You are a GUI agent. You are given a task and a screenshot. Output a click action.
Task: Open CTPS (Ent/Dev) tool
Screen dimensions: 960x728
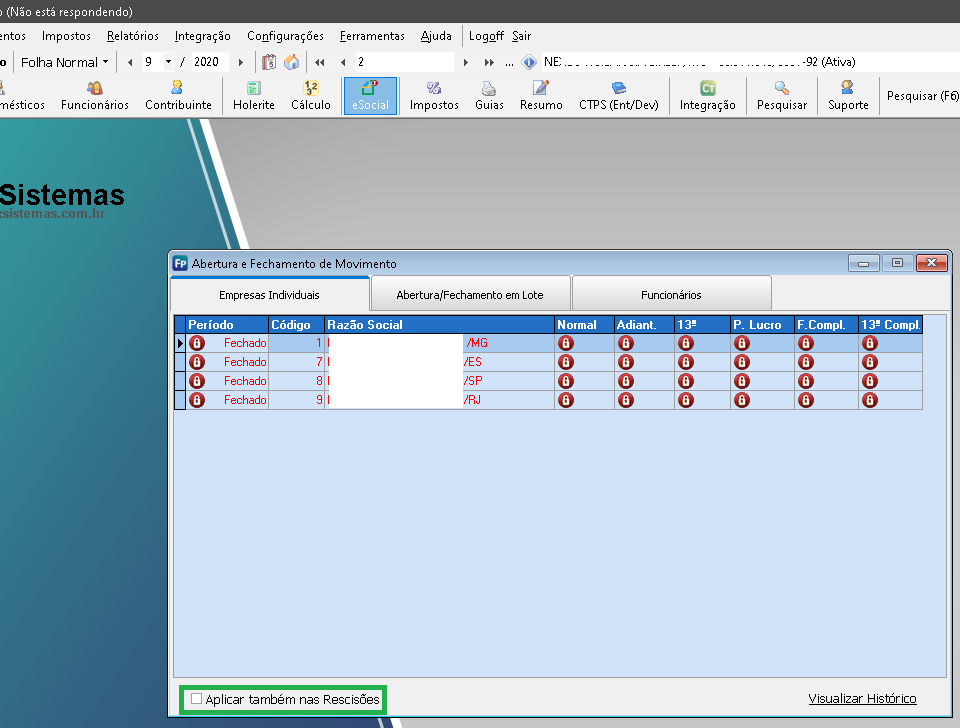(618, 96)
